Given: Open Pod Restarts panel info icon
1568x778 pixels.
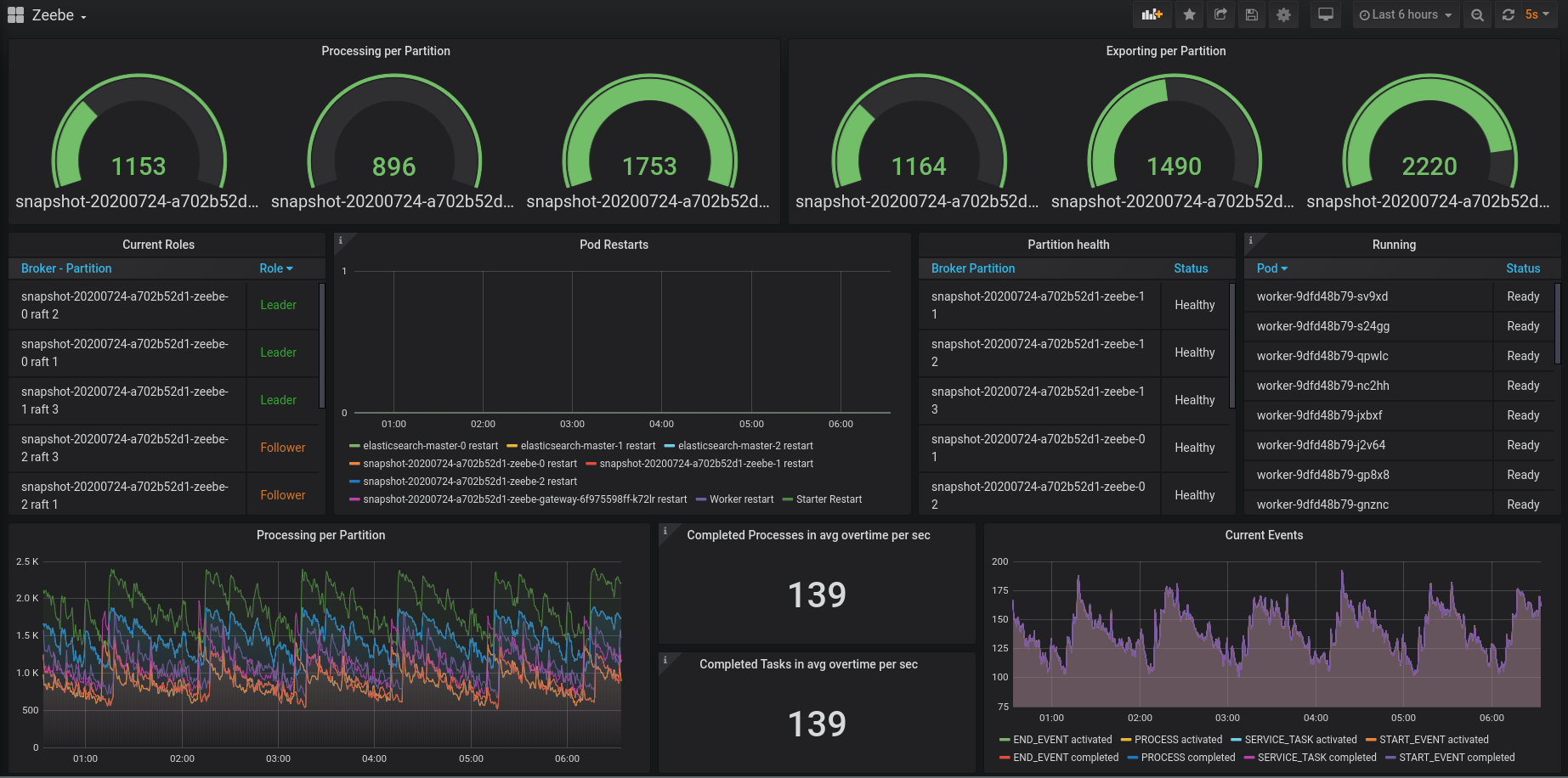Looking at the screenshot, I should click(341, 240).
